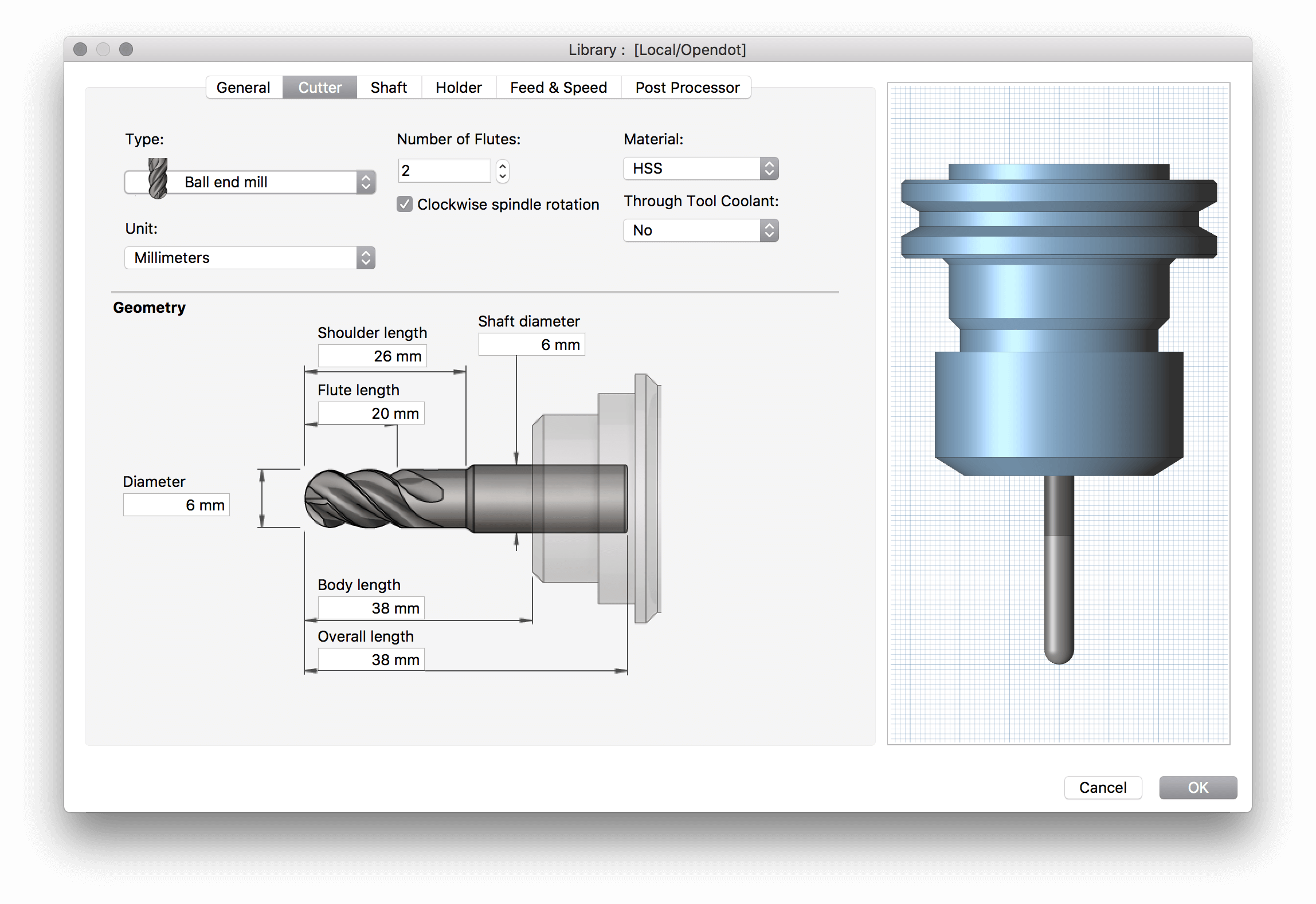Click the Number of Flutes input field

(445, 171)
